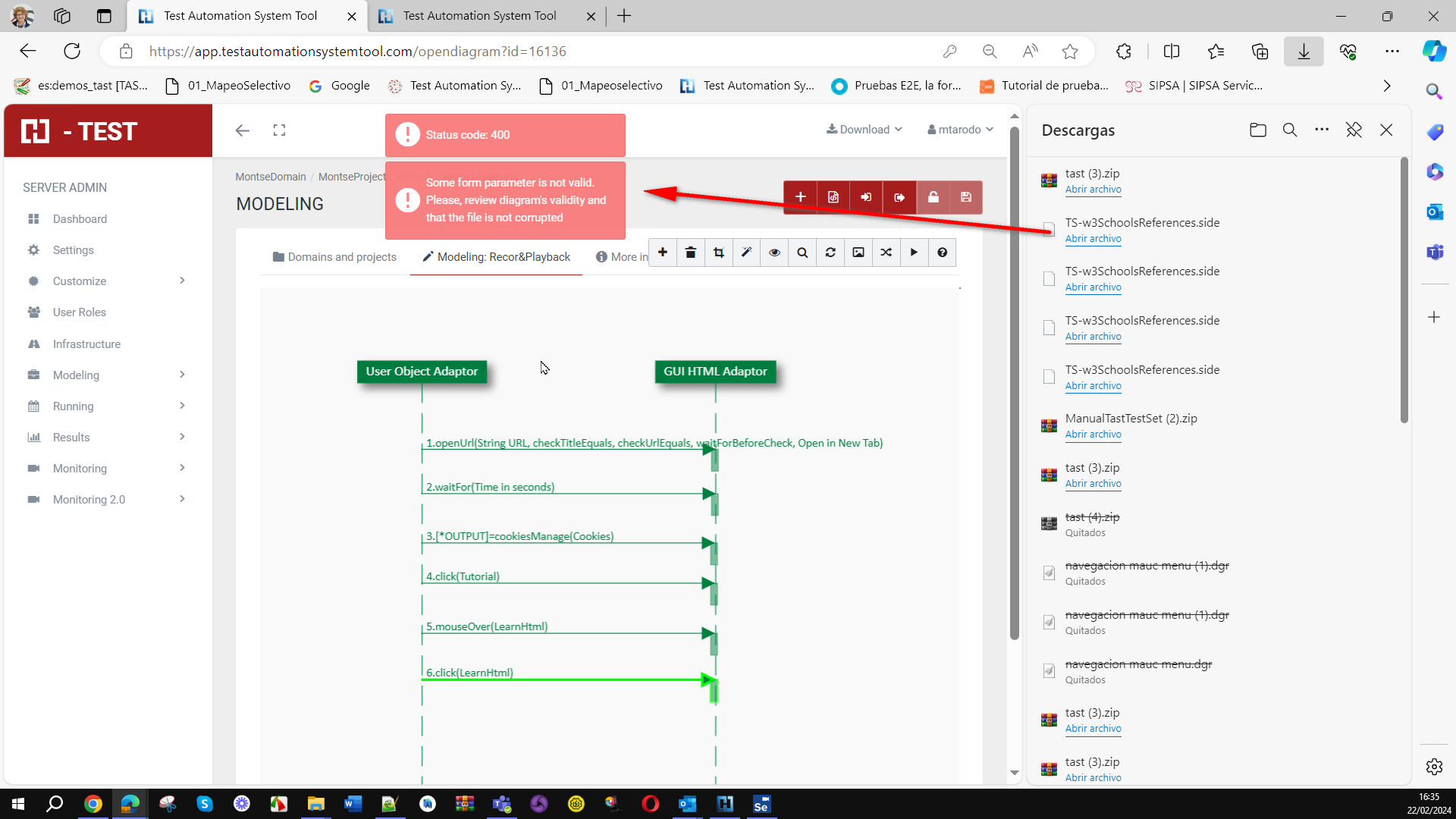Click MontseDomain breadcrumb link
Screen dimensions: 1456x819
[x=271, y=177]
